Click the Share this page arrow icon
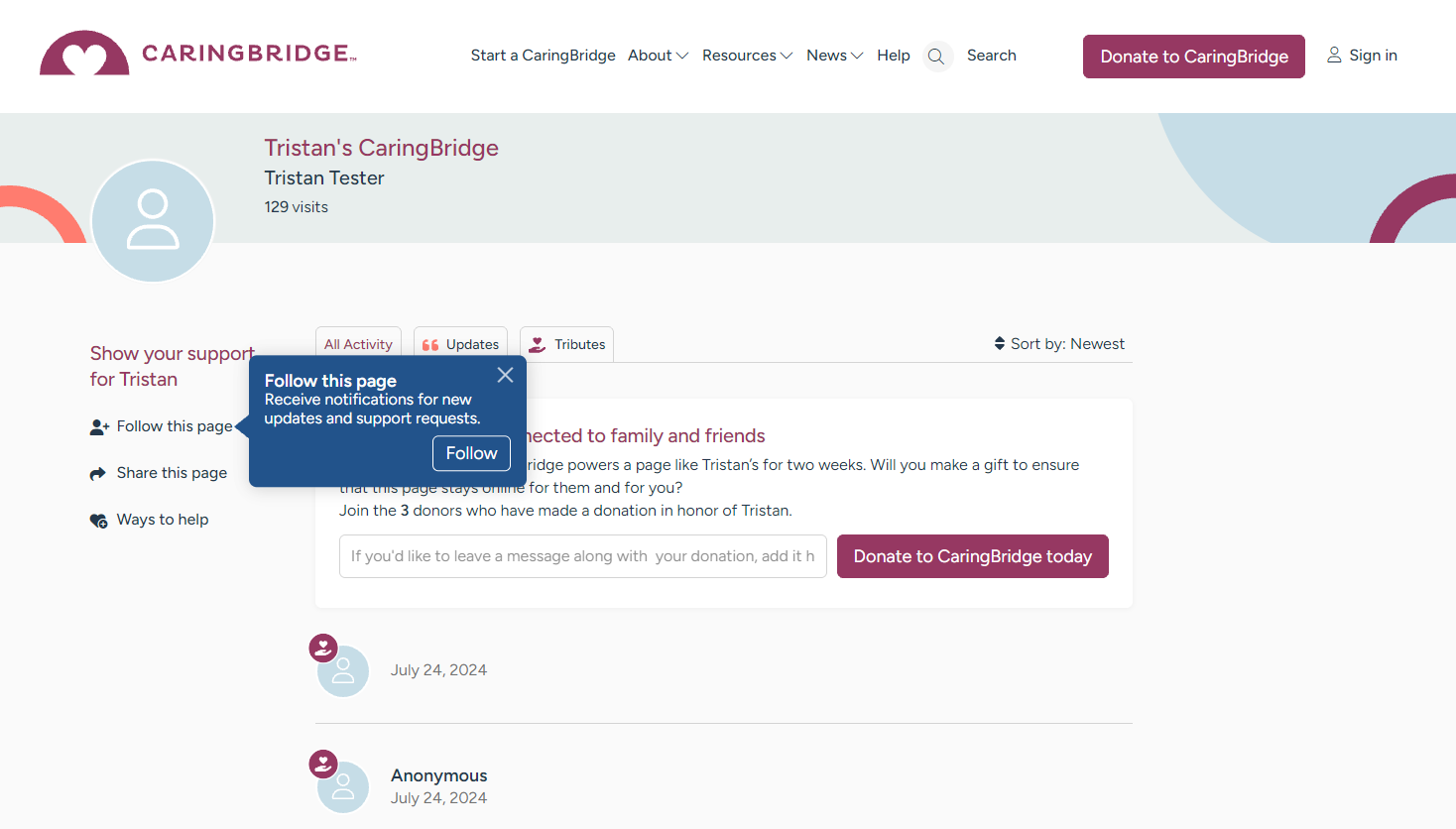Screen dimensions: 1456x829 [98, 474]
